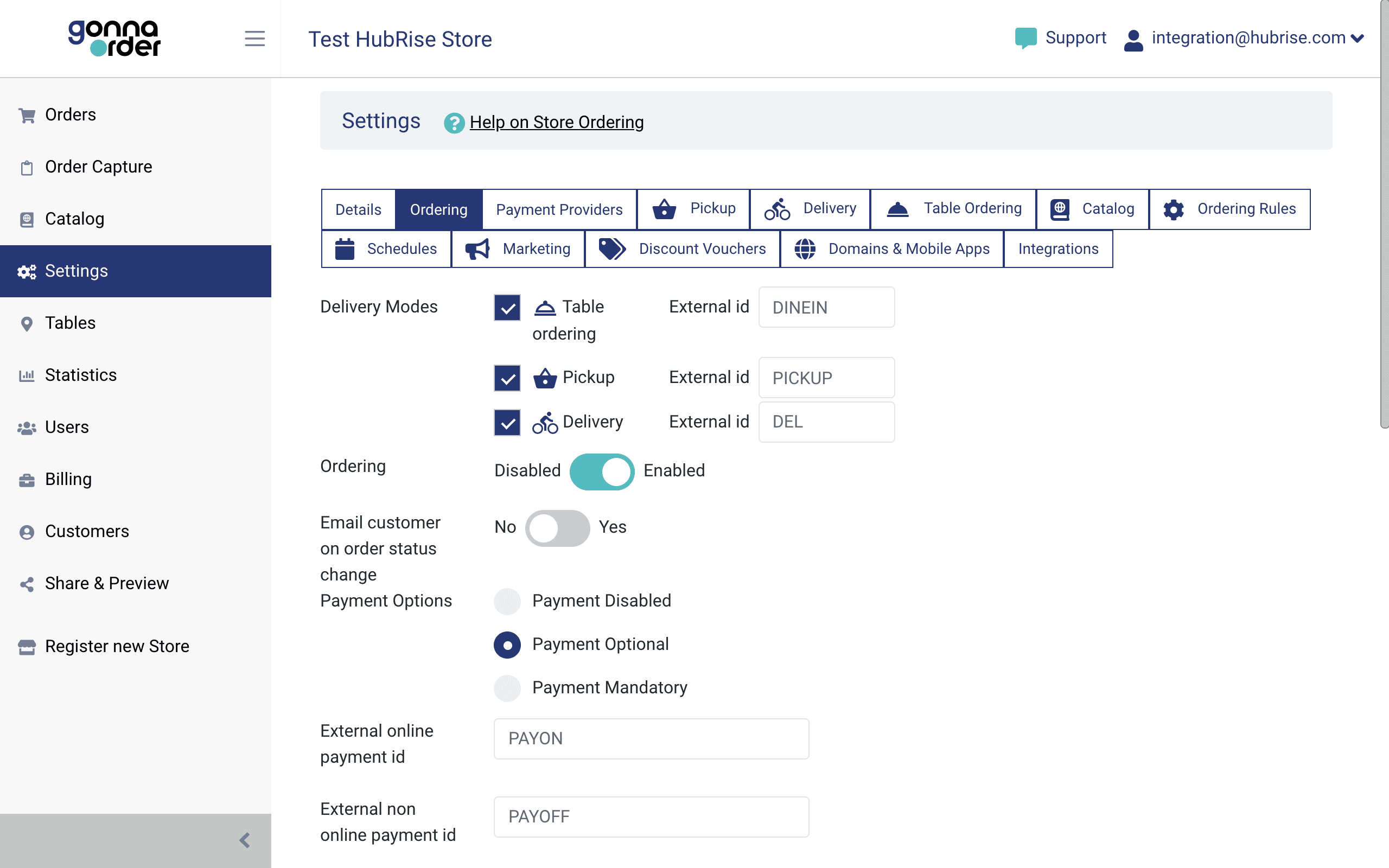Switch to the Payment Providers tab

point(559,209)
